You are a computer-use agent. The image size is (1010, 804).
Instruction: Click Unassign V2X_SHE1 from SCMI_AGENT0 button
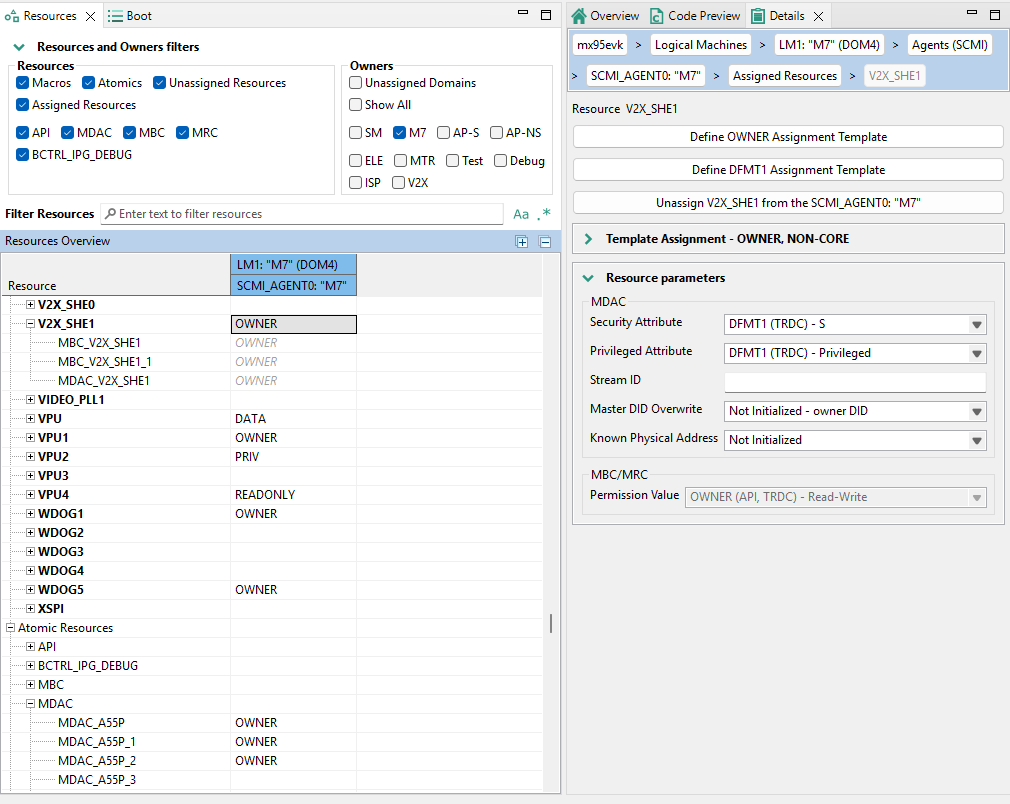788,203
